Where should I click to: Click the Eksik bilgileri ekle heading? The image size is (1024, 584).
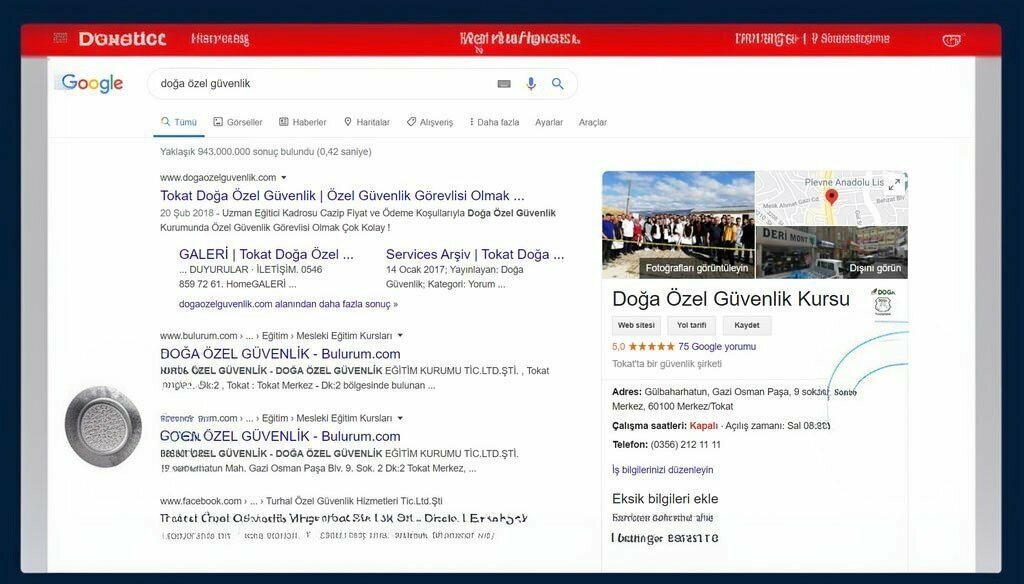(665, 498)
